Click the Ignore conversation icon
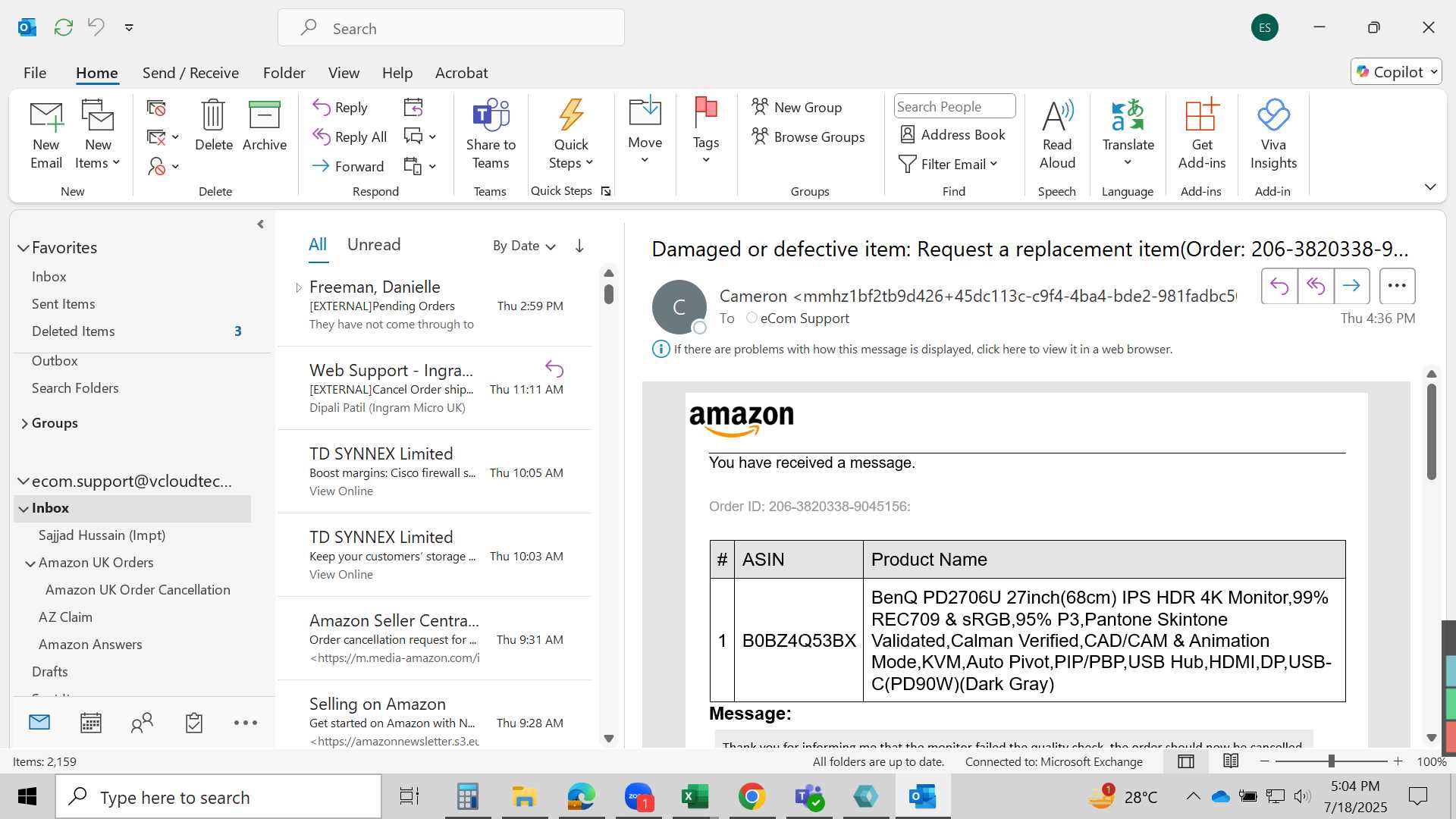This screenshot has width=1456, height=819. pos(156,108)
